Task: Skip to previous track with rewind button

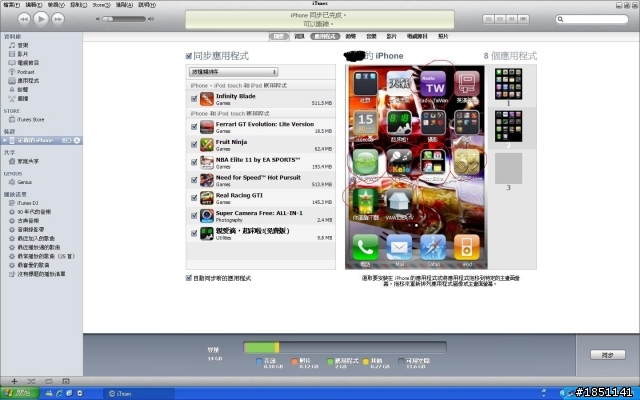Action: [x=24, y=19]
